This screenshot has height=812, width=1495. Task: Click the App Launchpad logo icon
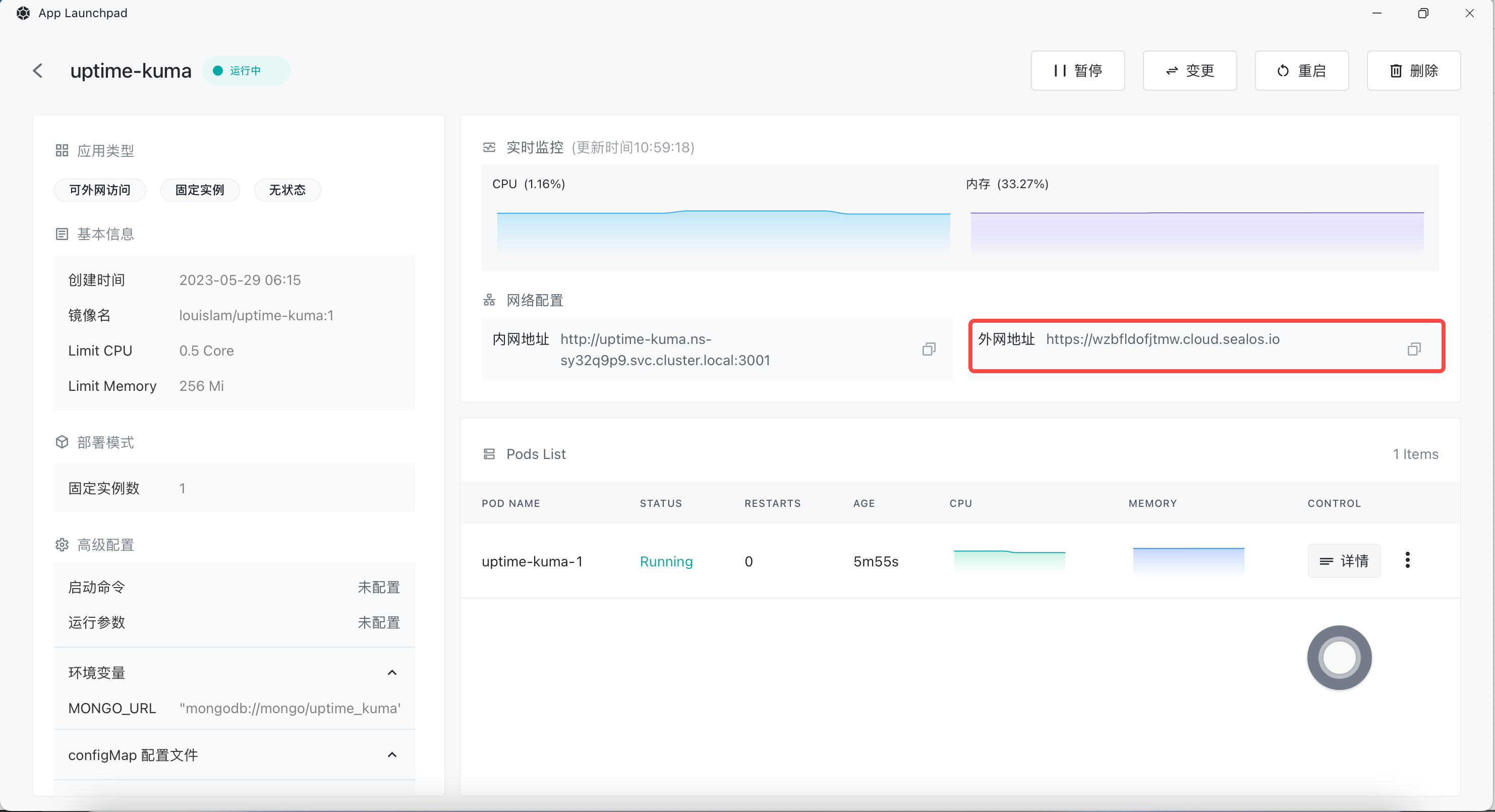(23, 13)
